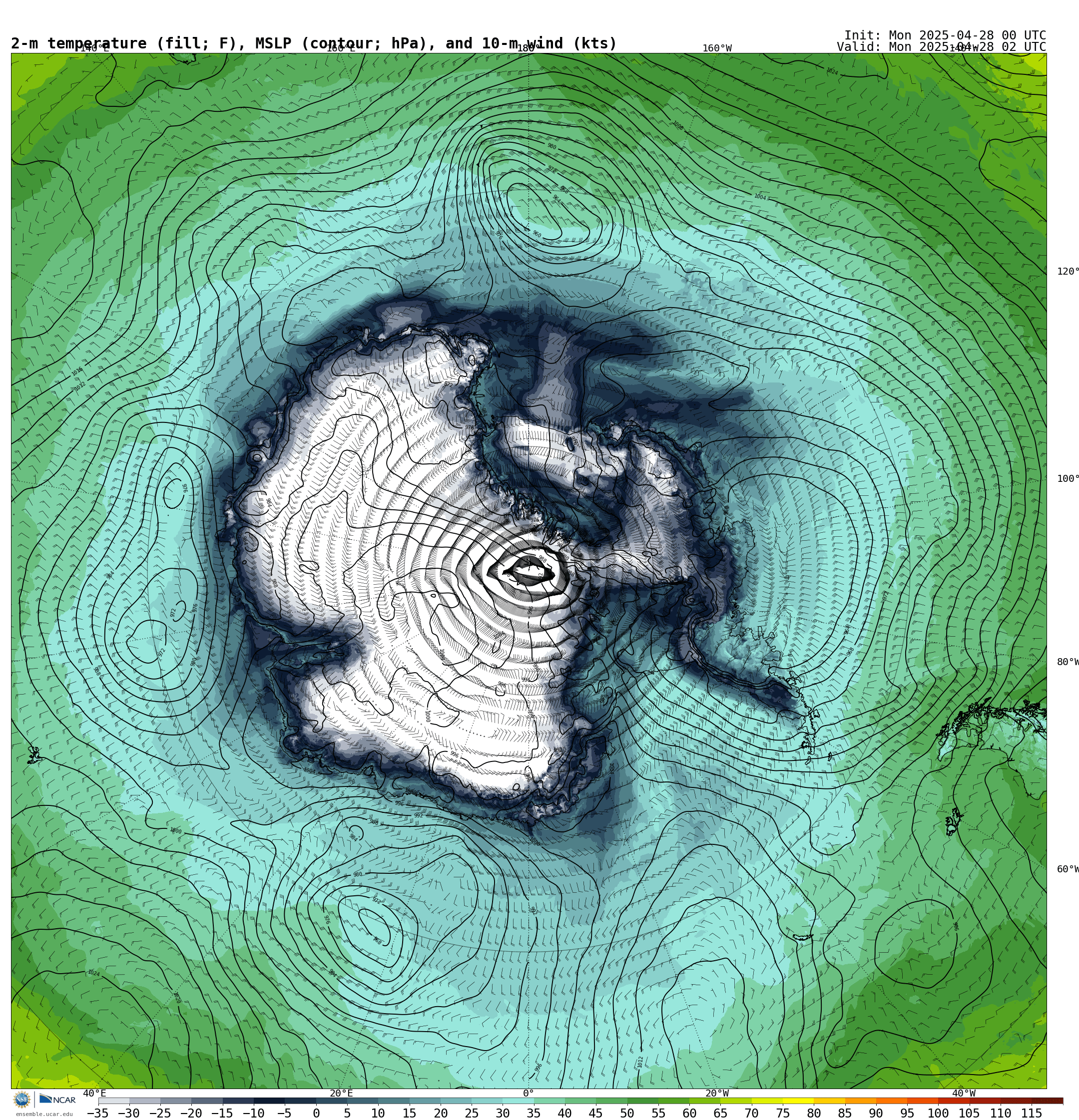Pick the dark maroon swatch after 115
This screenshot has width=1079, height=1120.
pos(1048,1101)
